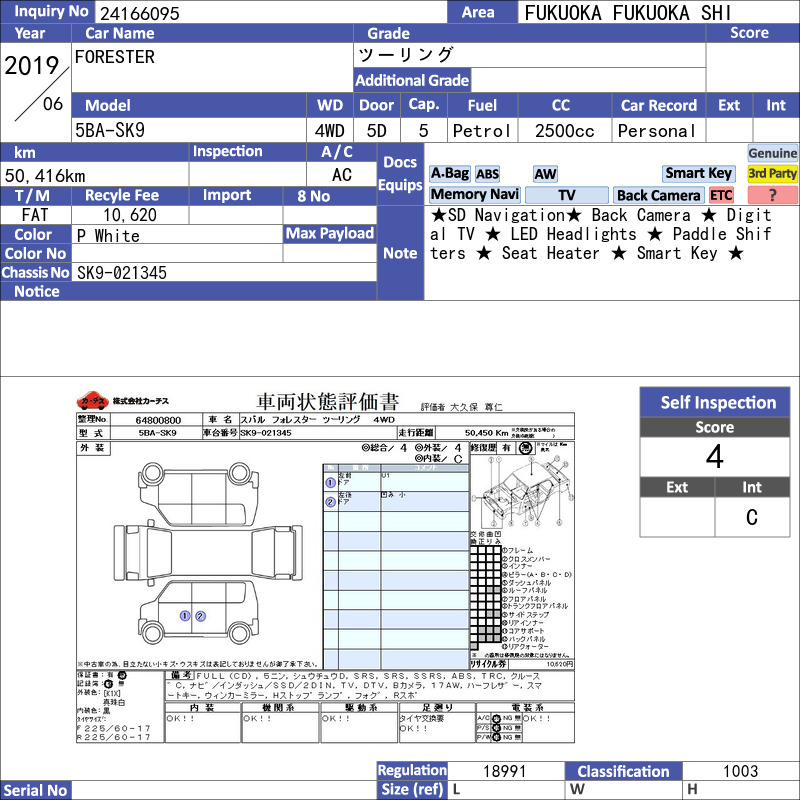Click the Self Inspection header
Viewport: 800px width, 800px height.
pos(715,403)
